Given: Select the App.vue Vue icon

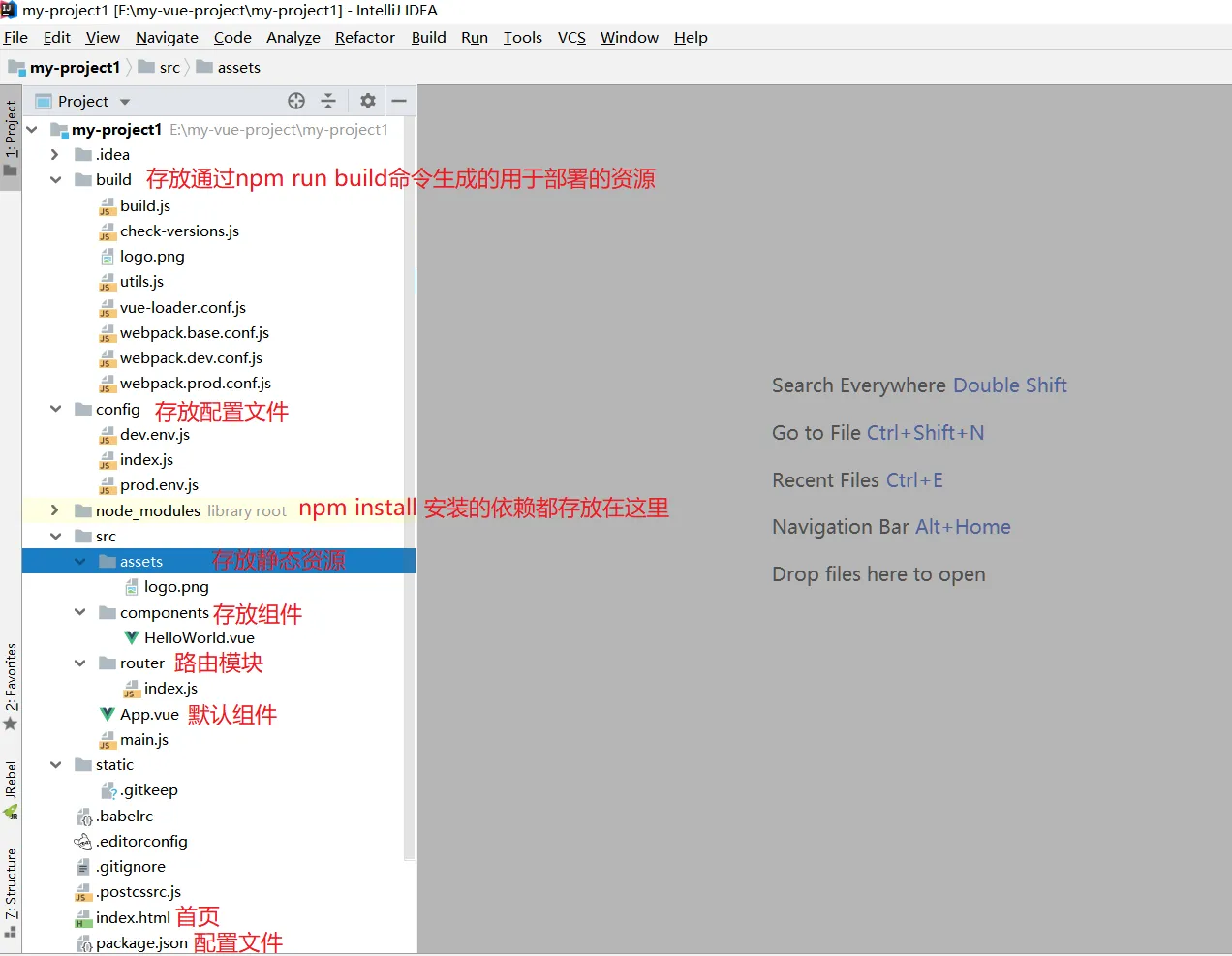Looking at the screenshot, I should coord(108,714).
